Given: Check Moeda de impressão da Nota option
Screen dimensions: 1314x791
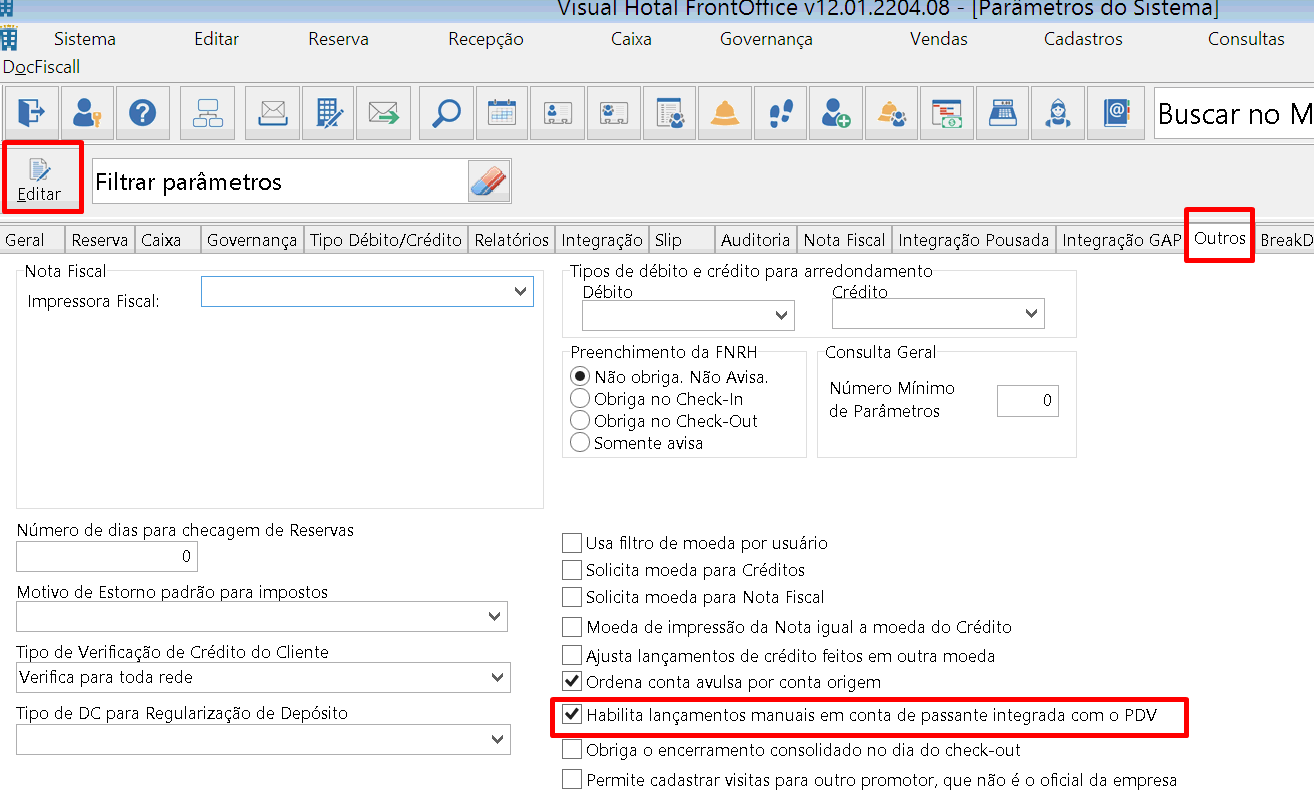Looking at the screenshot, I should tap(572, 627).
